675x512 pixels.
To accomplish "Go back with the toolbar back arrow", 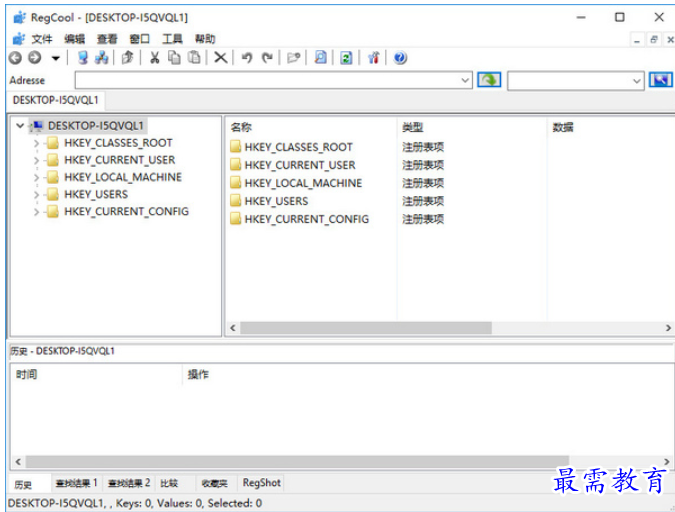I will (x=15, y=58).
